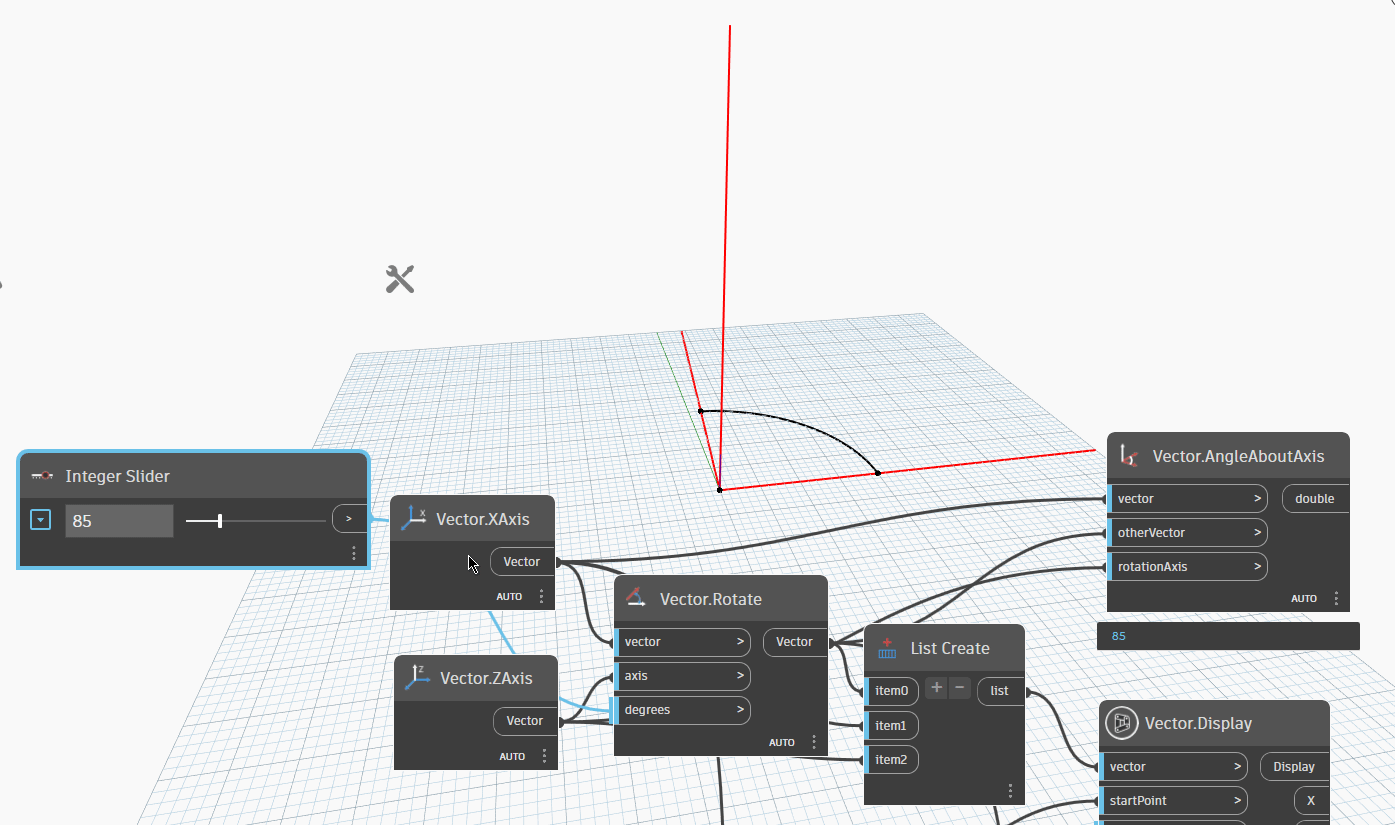Click the Vector.ZAxis node icon
The height and width of the screenshot is (825, 1395).
click(417, 677)
